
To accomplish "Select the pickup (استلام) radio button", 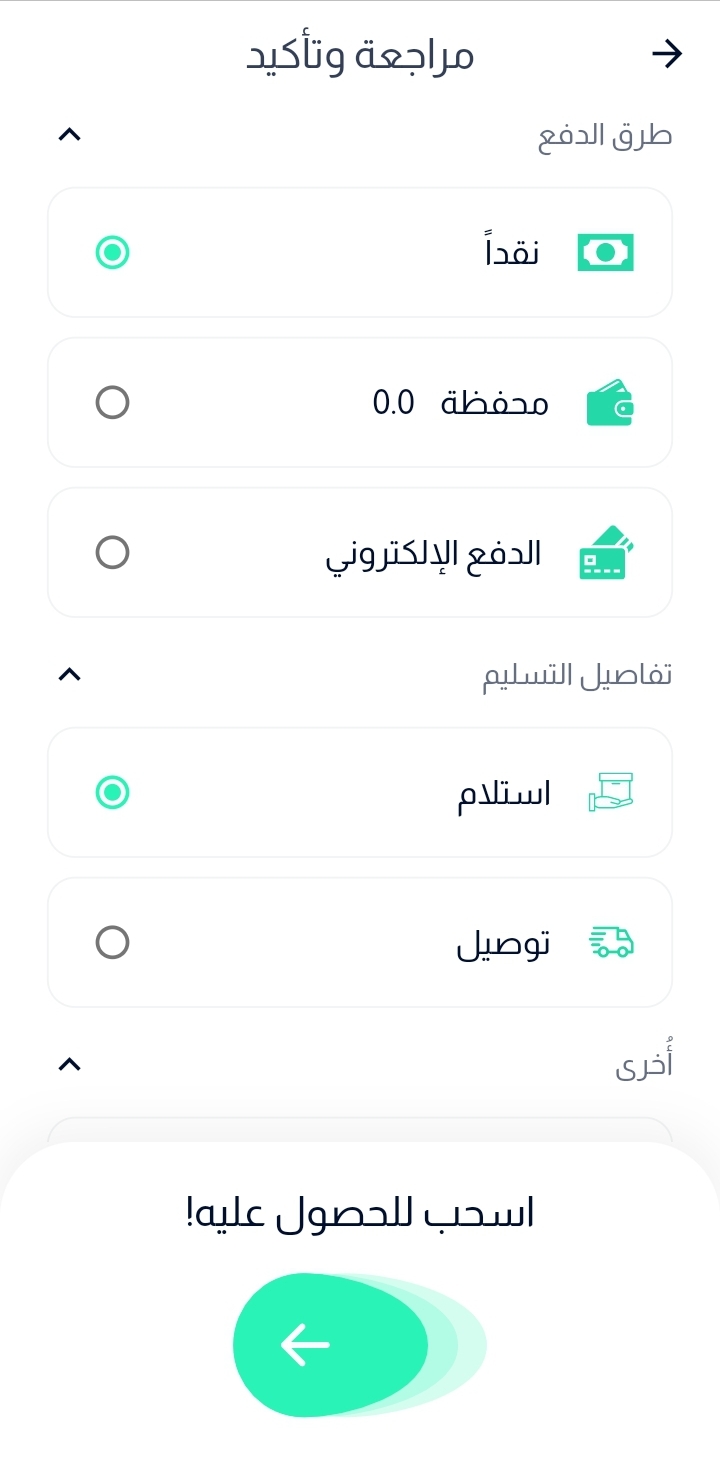I will (x=112, y=793).
